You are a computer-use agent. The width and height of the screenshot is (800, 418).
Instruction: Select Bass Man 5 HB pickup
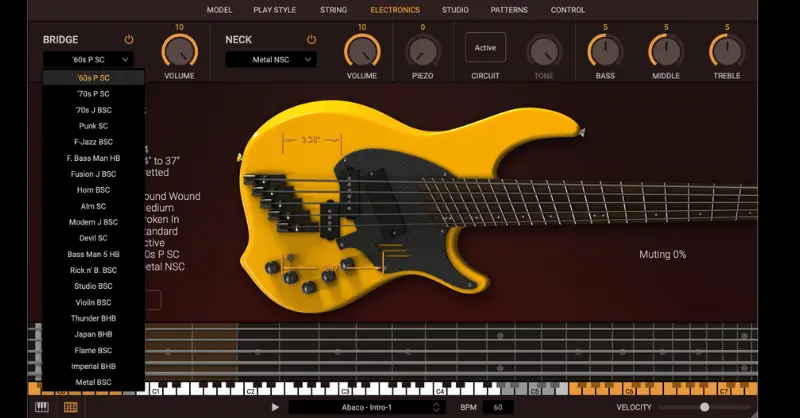click(x=93, y=254)
